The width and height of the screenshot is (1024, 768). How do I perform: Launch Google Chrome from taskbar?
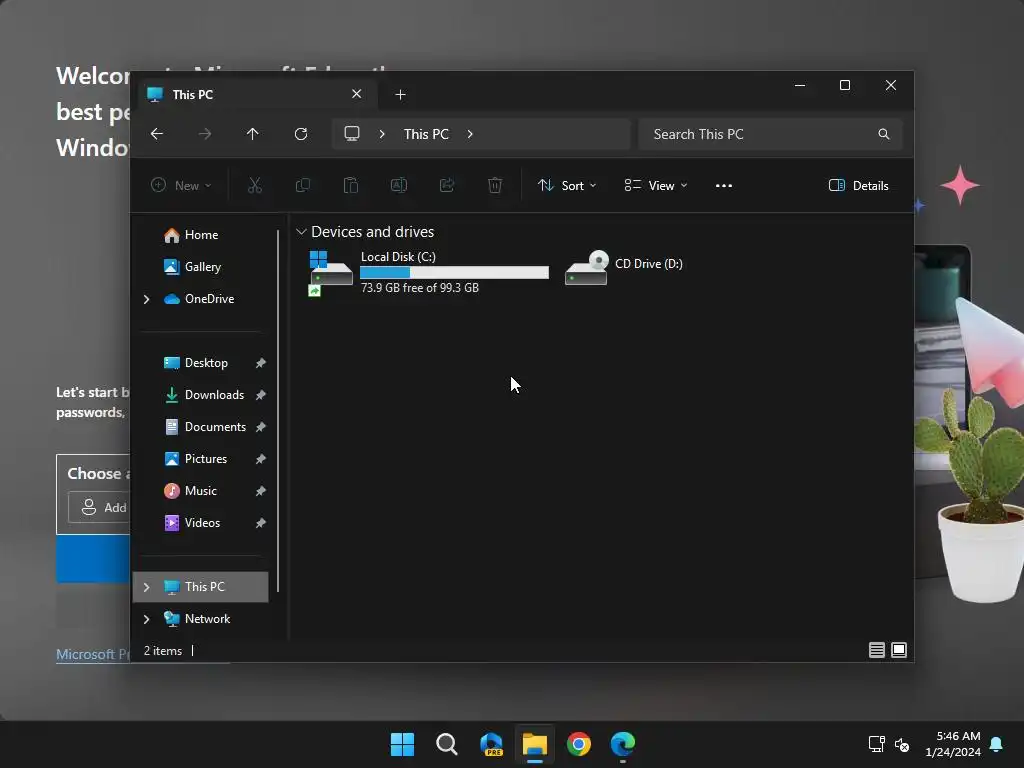(x=579, y=744)
